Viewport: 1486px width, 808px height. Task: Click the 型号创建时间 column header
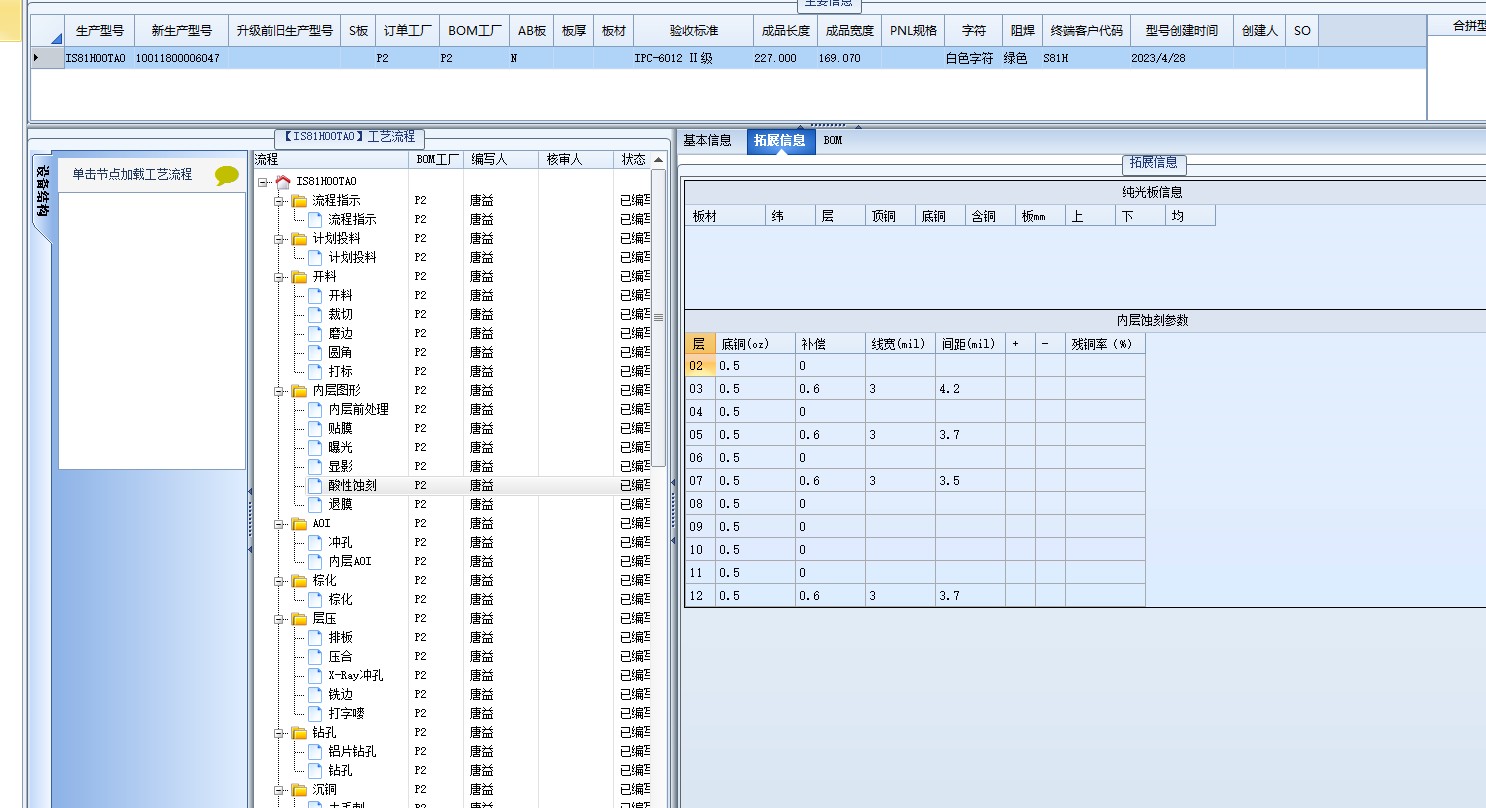click(1182, 31)
